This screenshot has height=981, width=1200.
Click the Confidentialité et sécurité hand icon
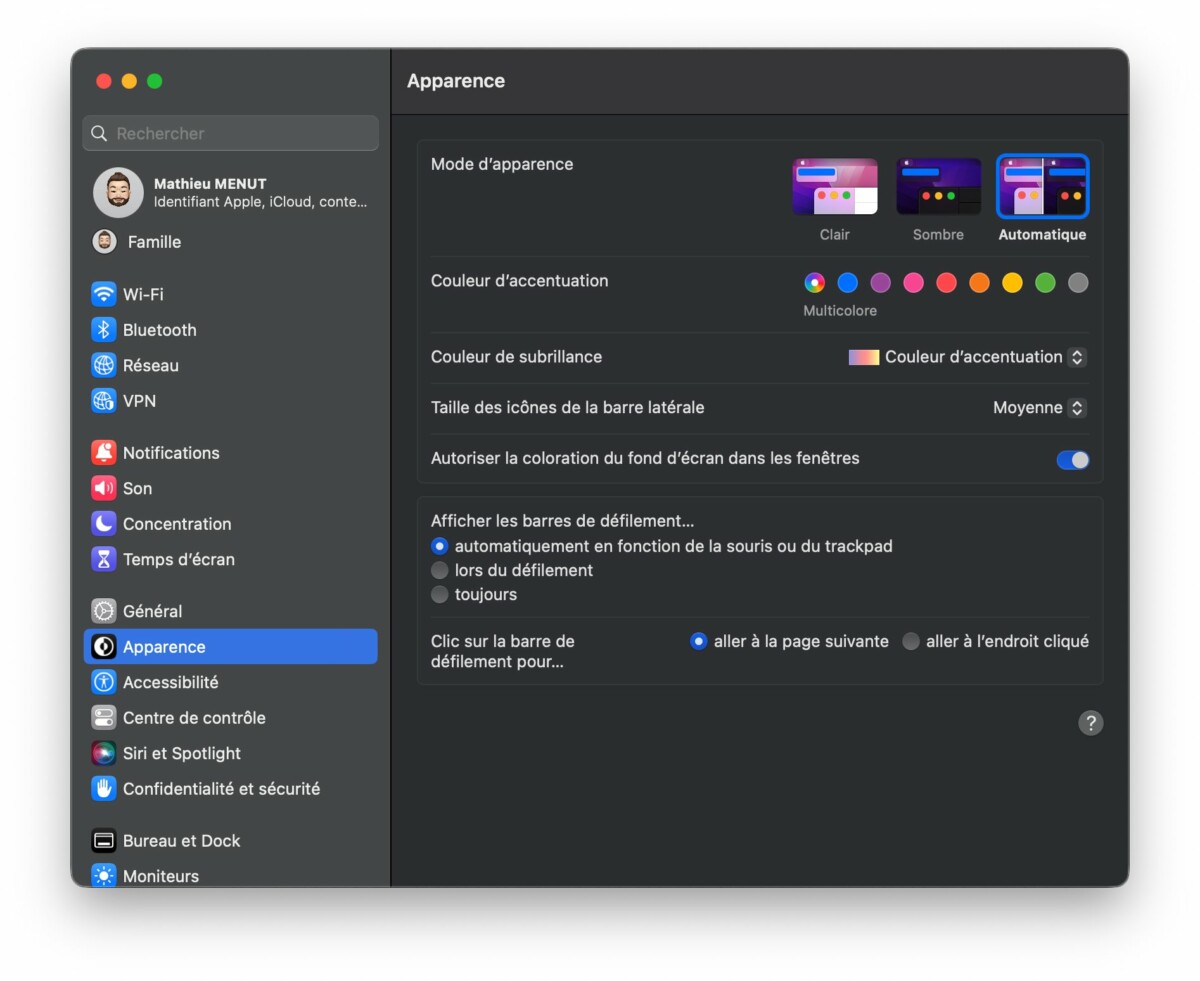[104, 789]
